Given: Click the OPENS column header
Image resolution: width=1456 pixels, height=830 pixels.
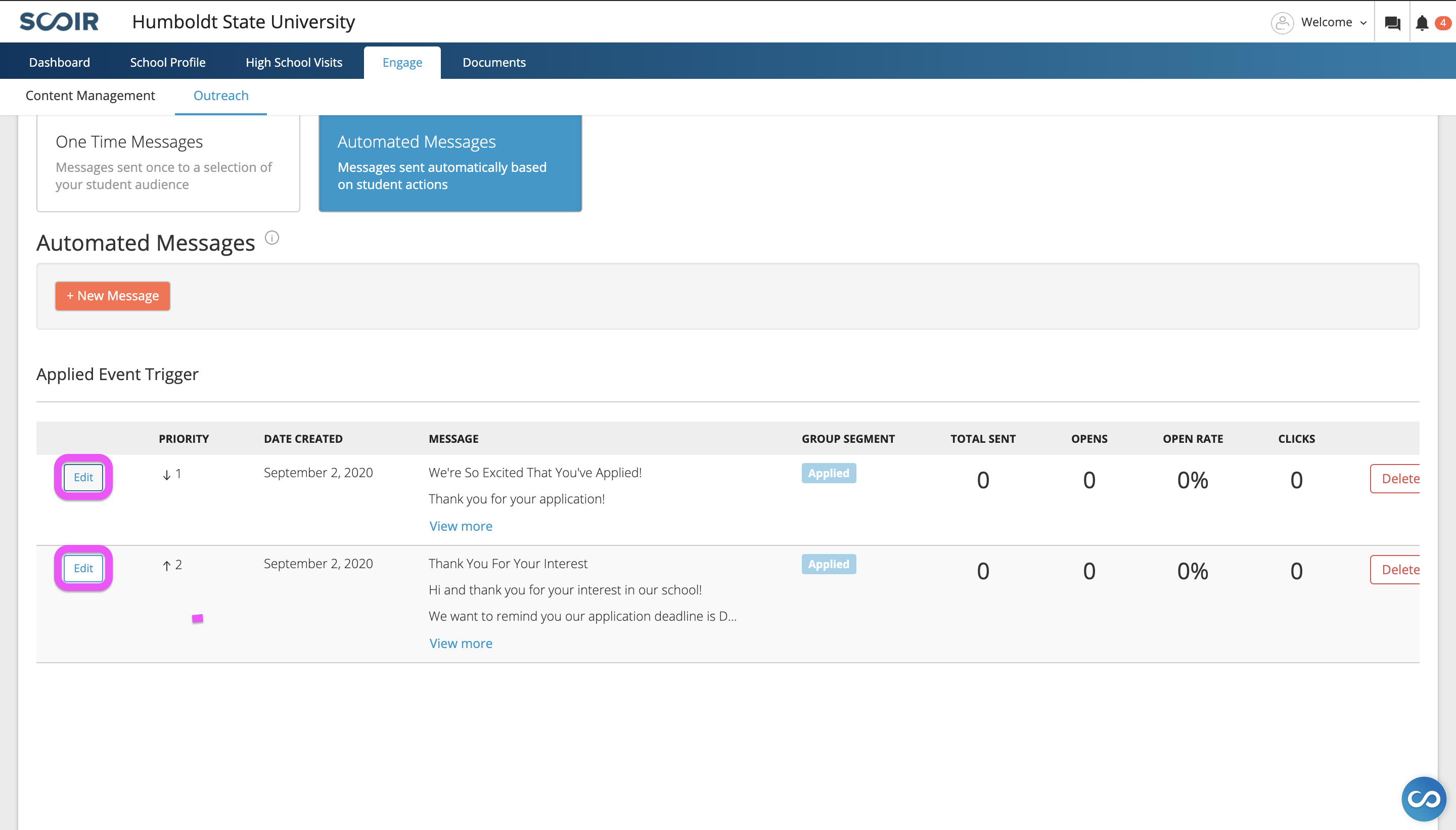Looking at the screenshot, I should [1089, 439].
